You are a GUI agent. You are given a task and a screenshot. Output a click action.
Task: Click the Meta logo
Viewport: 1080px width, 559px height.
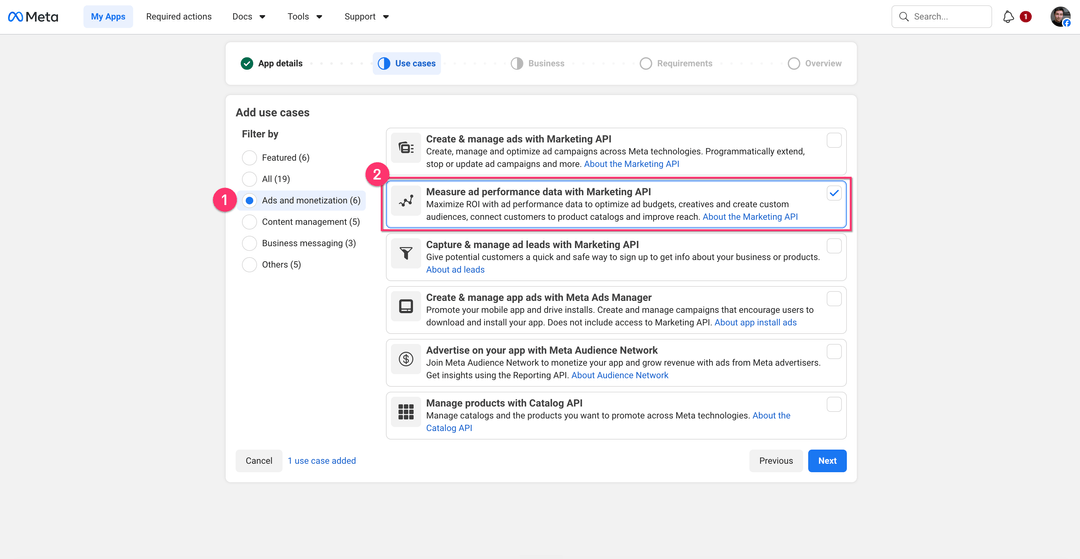point(33,17)
